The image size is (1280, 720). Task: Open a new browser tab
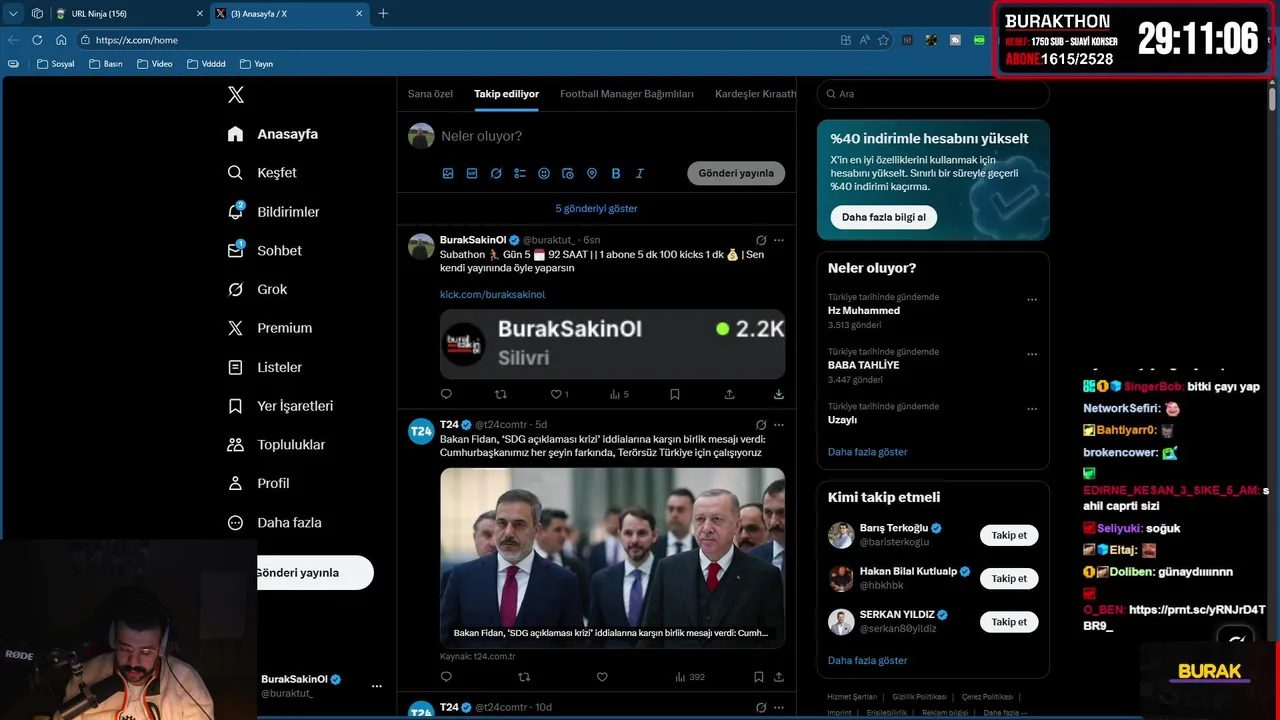pos(383,13)
